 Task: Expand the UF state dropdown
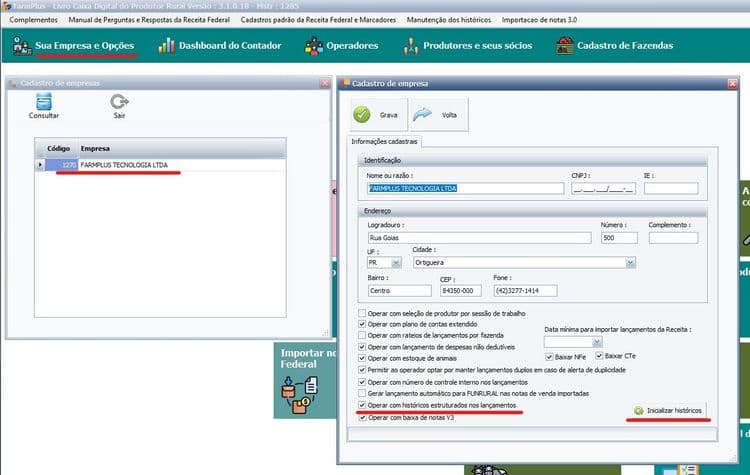click(x=396, y=263)
